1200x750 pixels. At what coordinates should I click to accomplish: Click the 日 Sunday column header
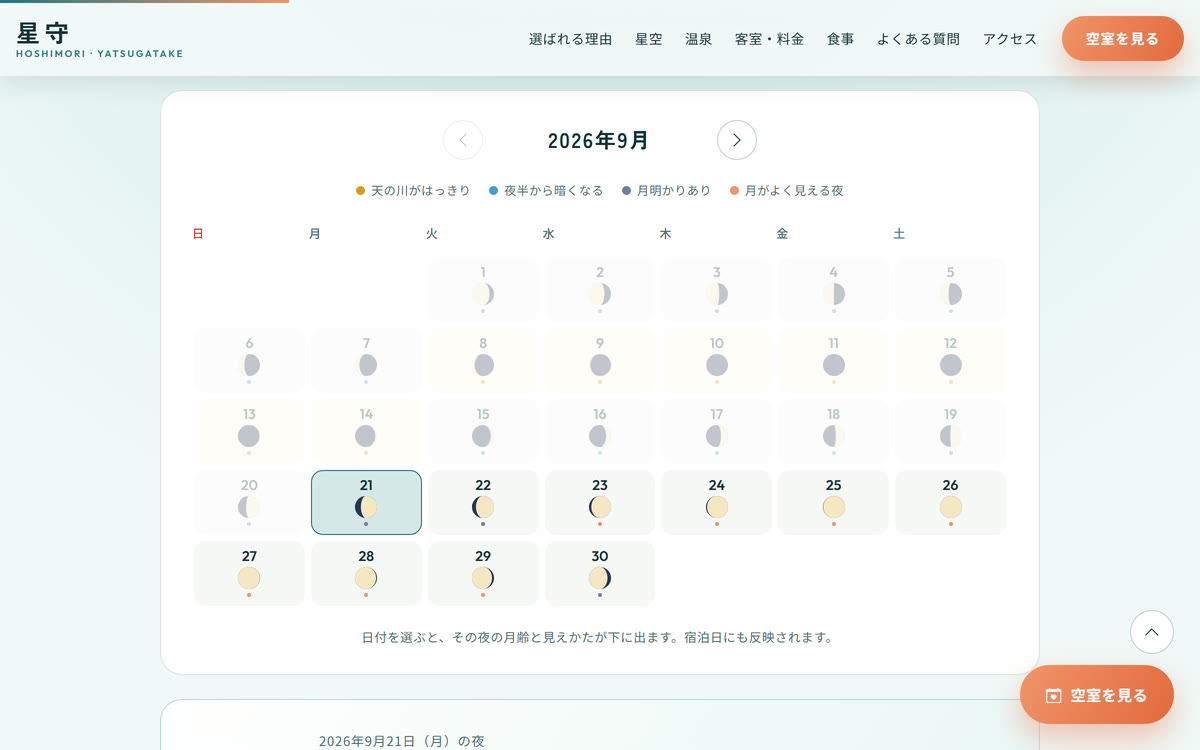coord(198,234)
